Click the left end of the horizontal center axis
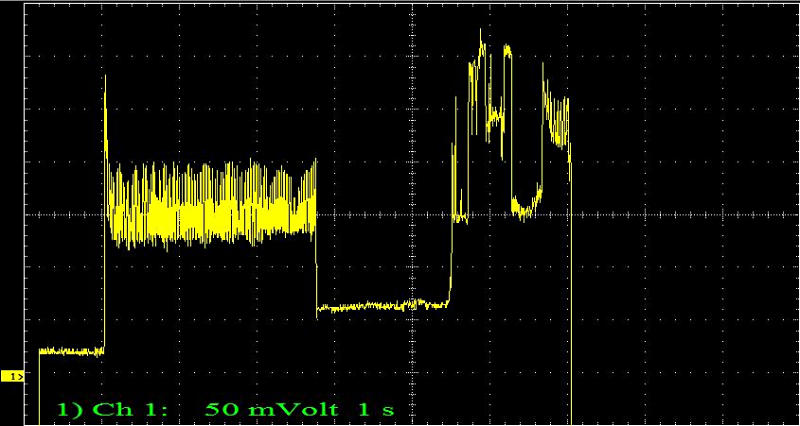Viewport: 800px width, 426px height. [x=30, y=214]
